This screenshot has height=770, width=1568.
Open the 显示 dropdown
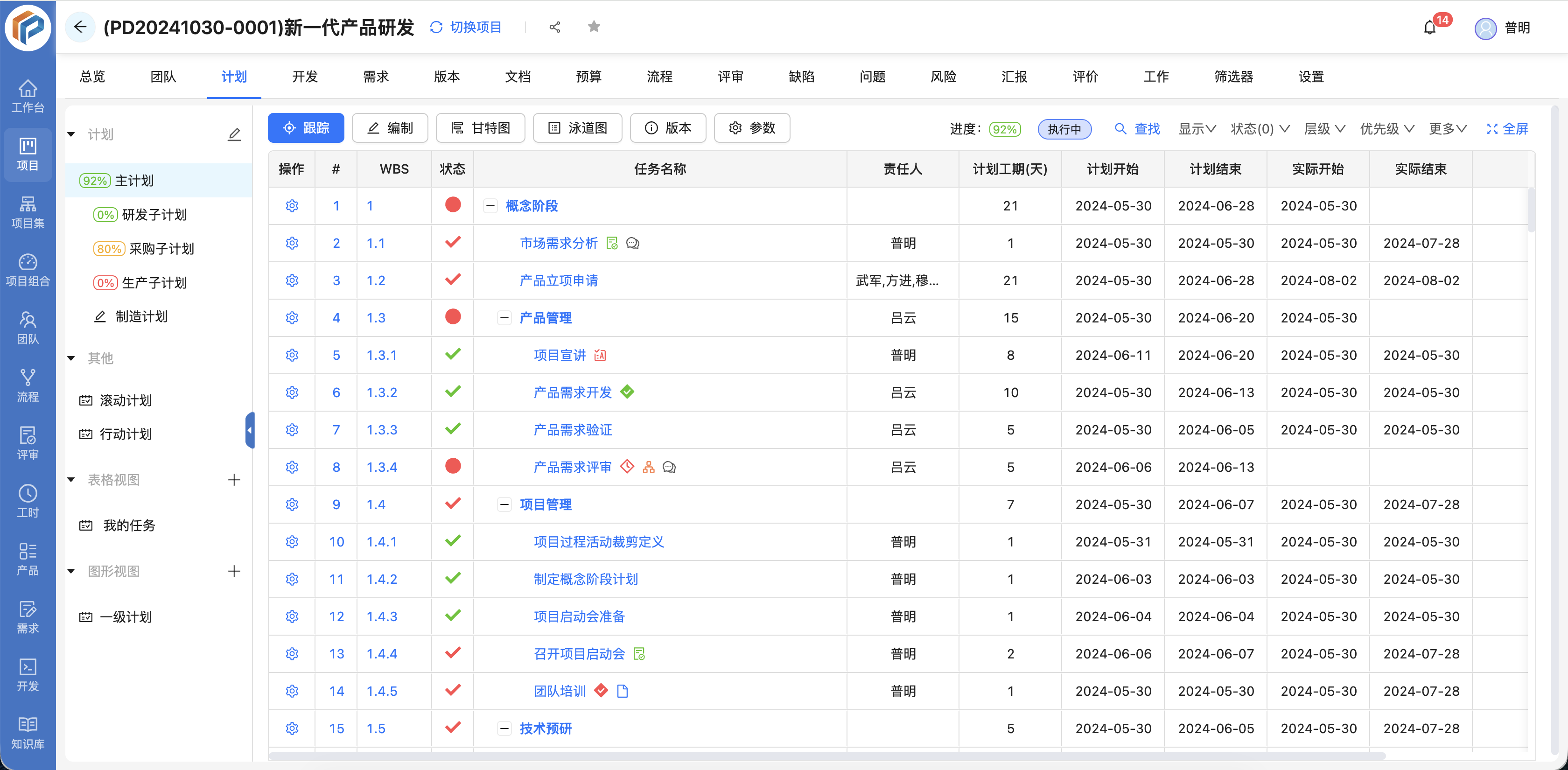1197,129
